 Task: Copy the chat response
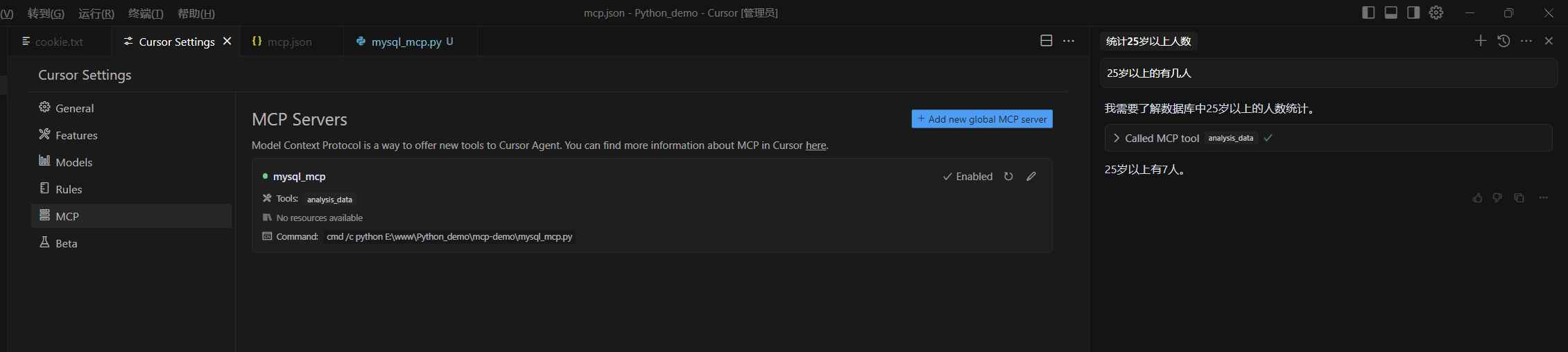point(1519,197)
